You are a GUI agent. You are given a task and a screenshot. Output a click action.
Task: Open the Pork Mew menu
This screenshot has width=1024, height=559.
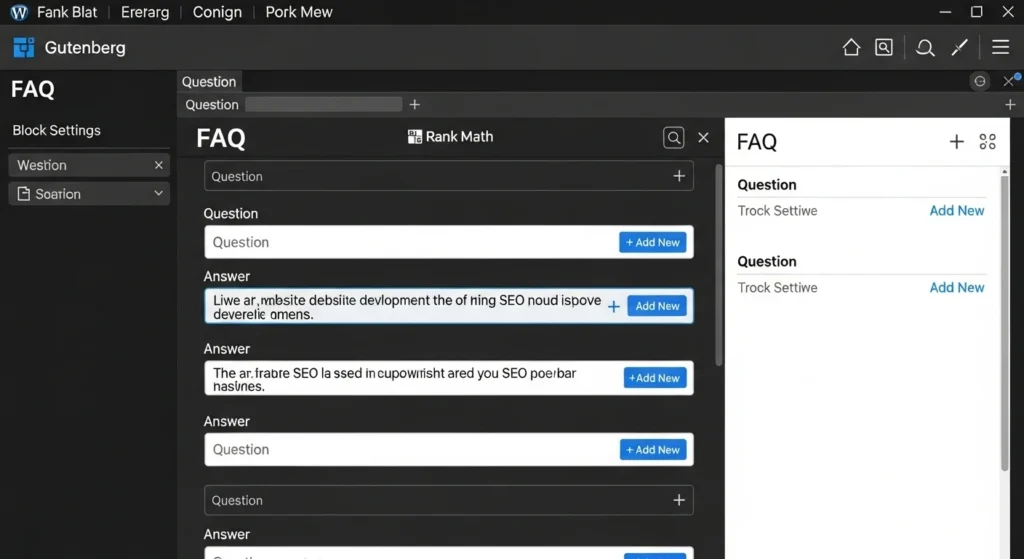[x=298, y=12]
